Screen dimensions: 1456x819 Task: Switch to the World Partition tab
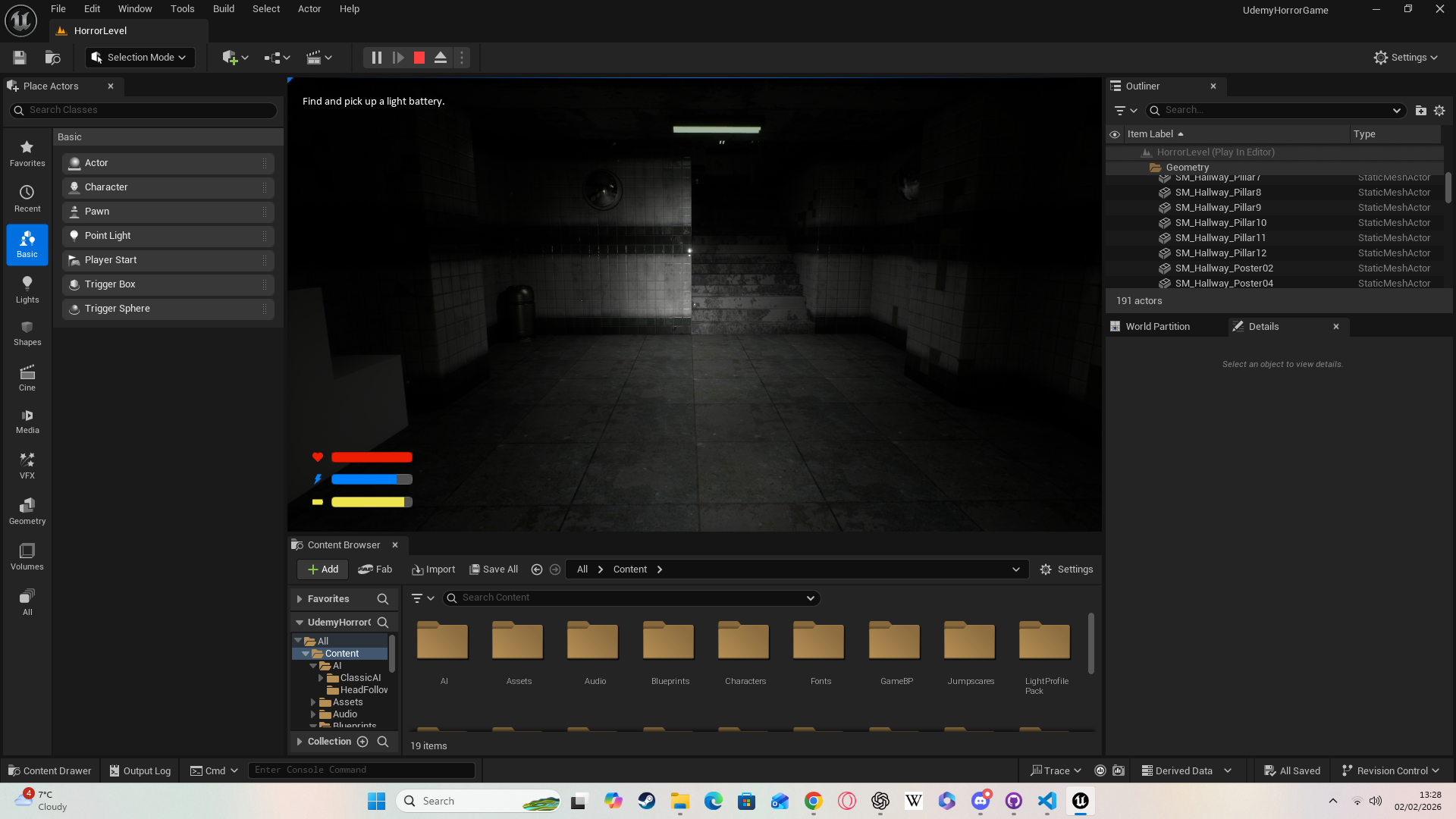coord(1156,326)
